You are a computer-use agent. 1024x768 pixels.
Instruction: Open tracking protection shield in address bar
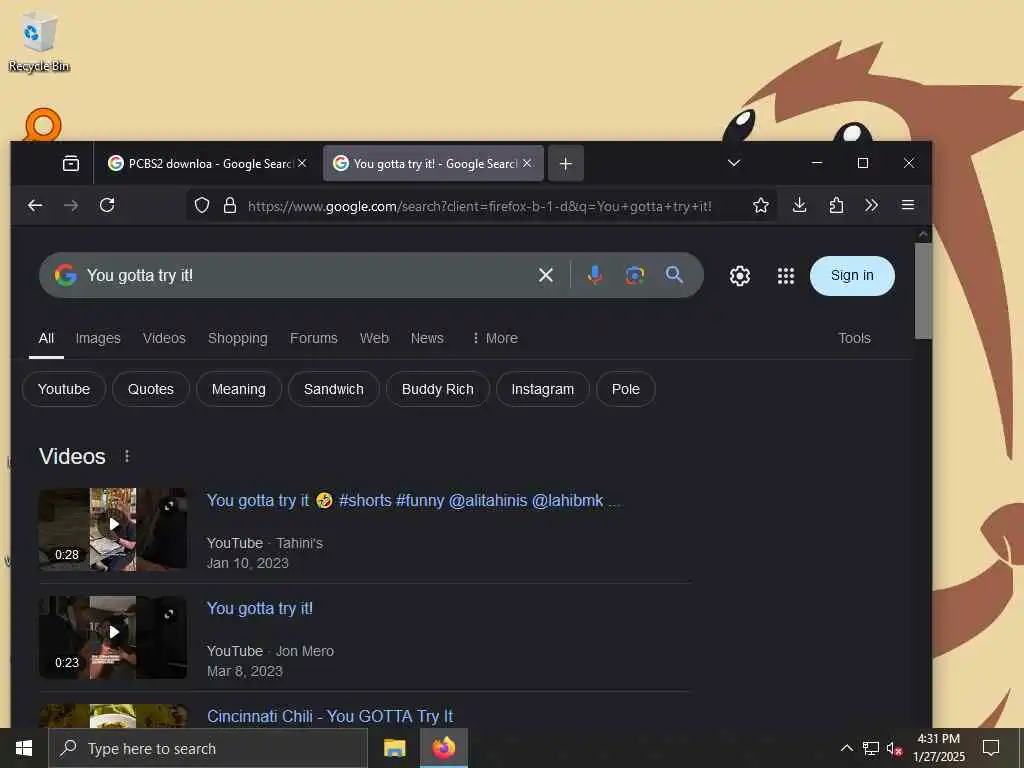[202, 206]
